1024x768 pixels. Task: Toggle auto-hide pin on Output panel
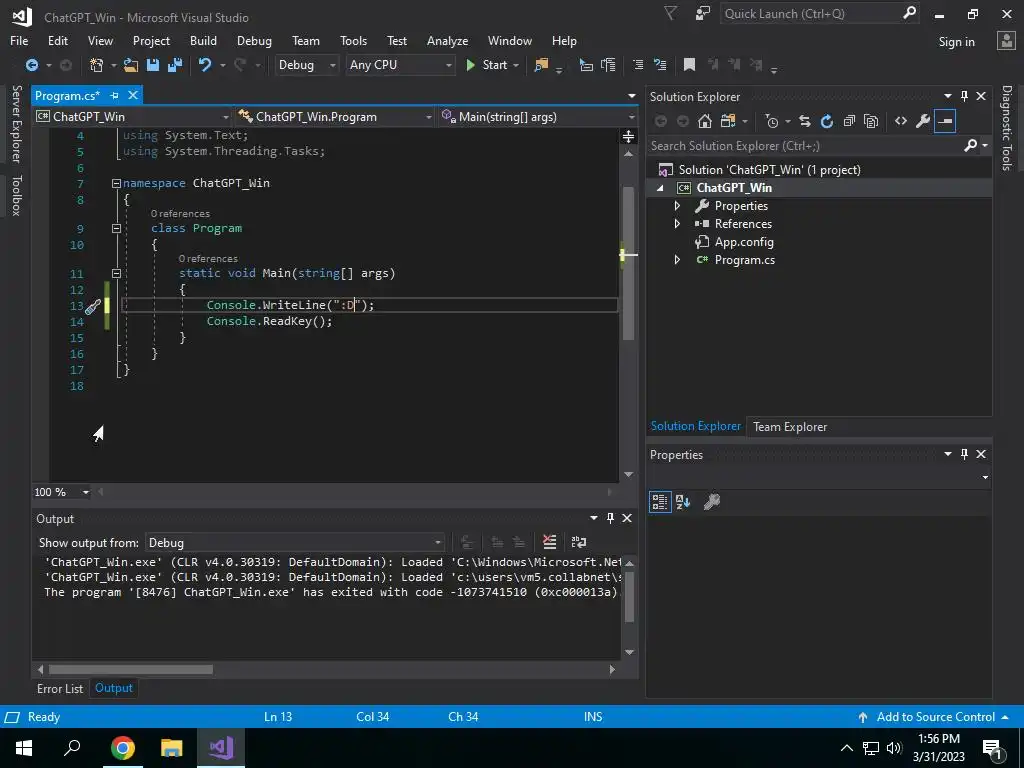tap(611, 518)
